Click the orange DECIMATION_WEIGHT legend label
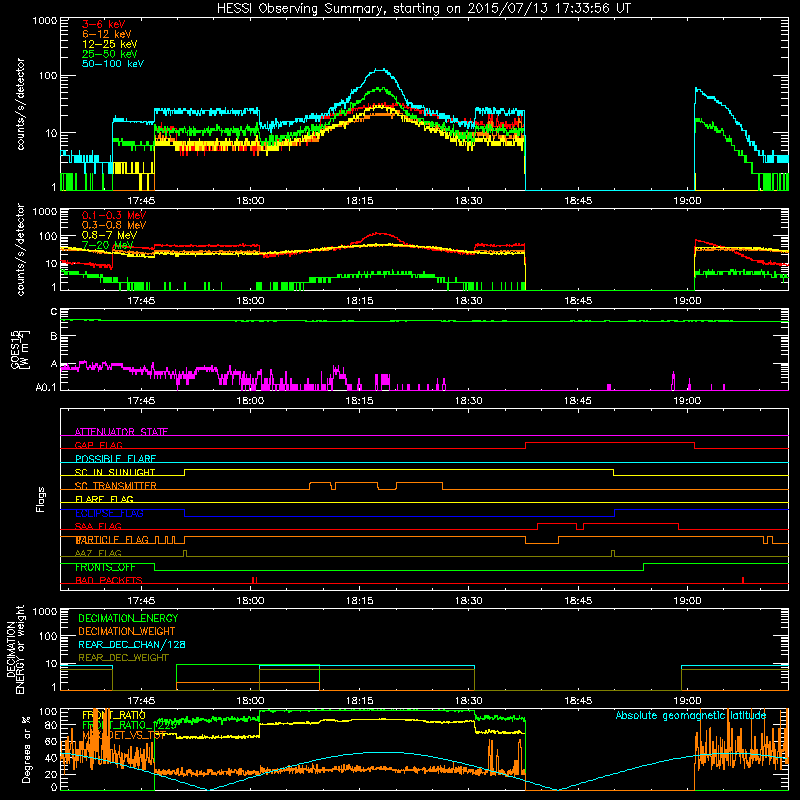The image size is (800, 800). (x=127, y=631)
